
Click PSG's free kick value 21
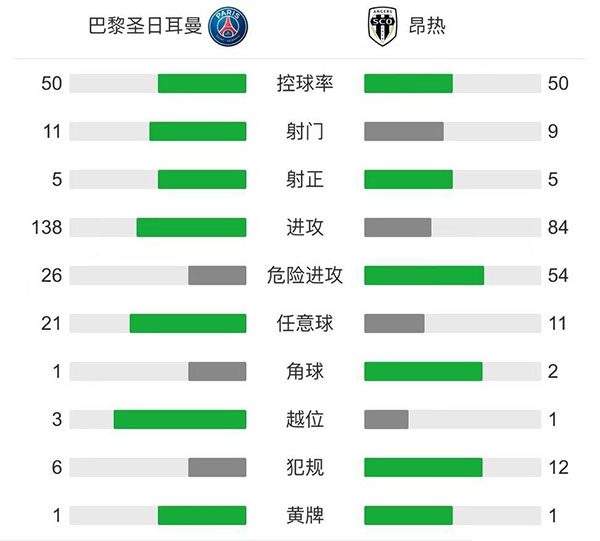(x=52, y=323)
